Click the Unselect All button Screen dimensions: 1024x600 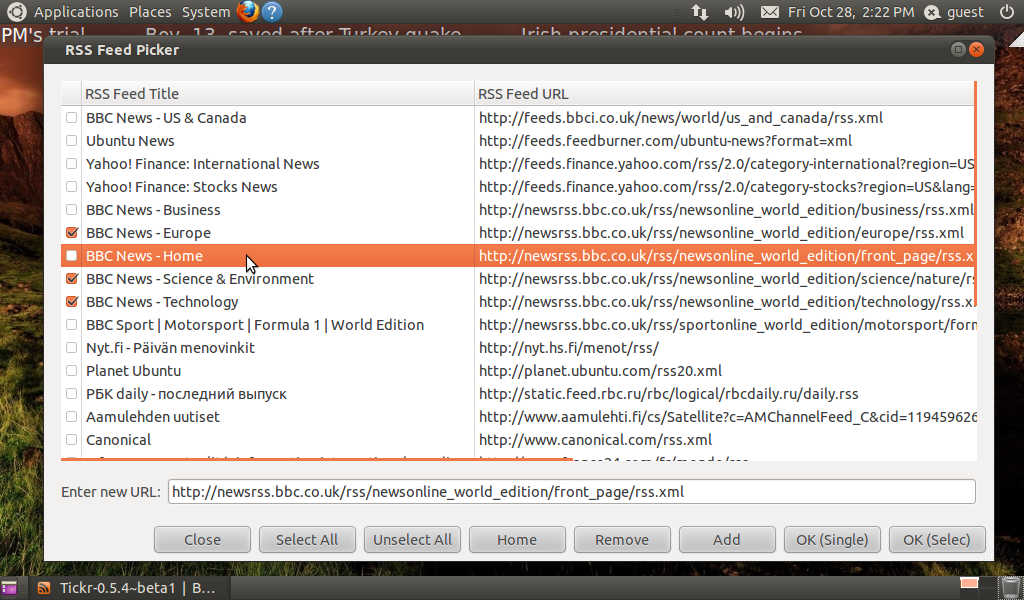tap(412, 540)
